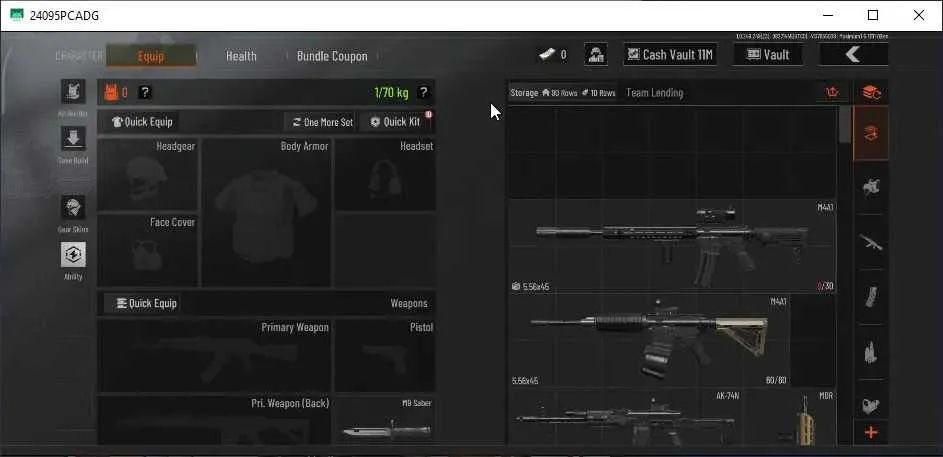Click the orange plus icon in the sidebar
943x457 pixels.
[871, 432]
